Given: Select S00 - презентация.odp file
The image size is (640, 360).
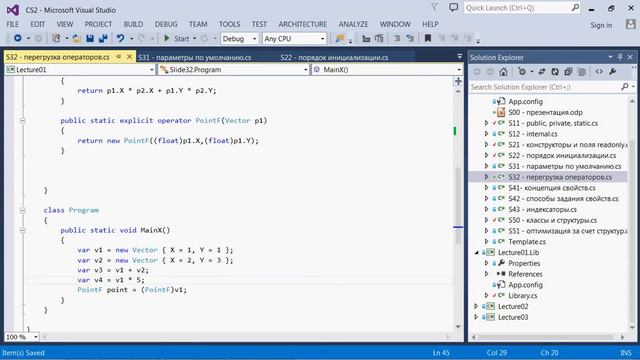Looking at the screenshot, I should pyautogui.click(x=545, y=112).
